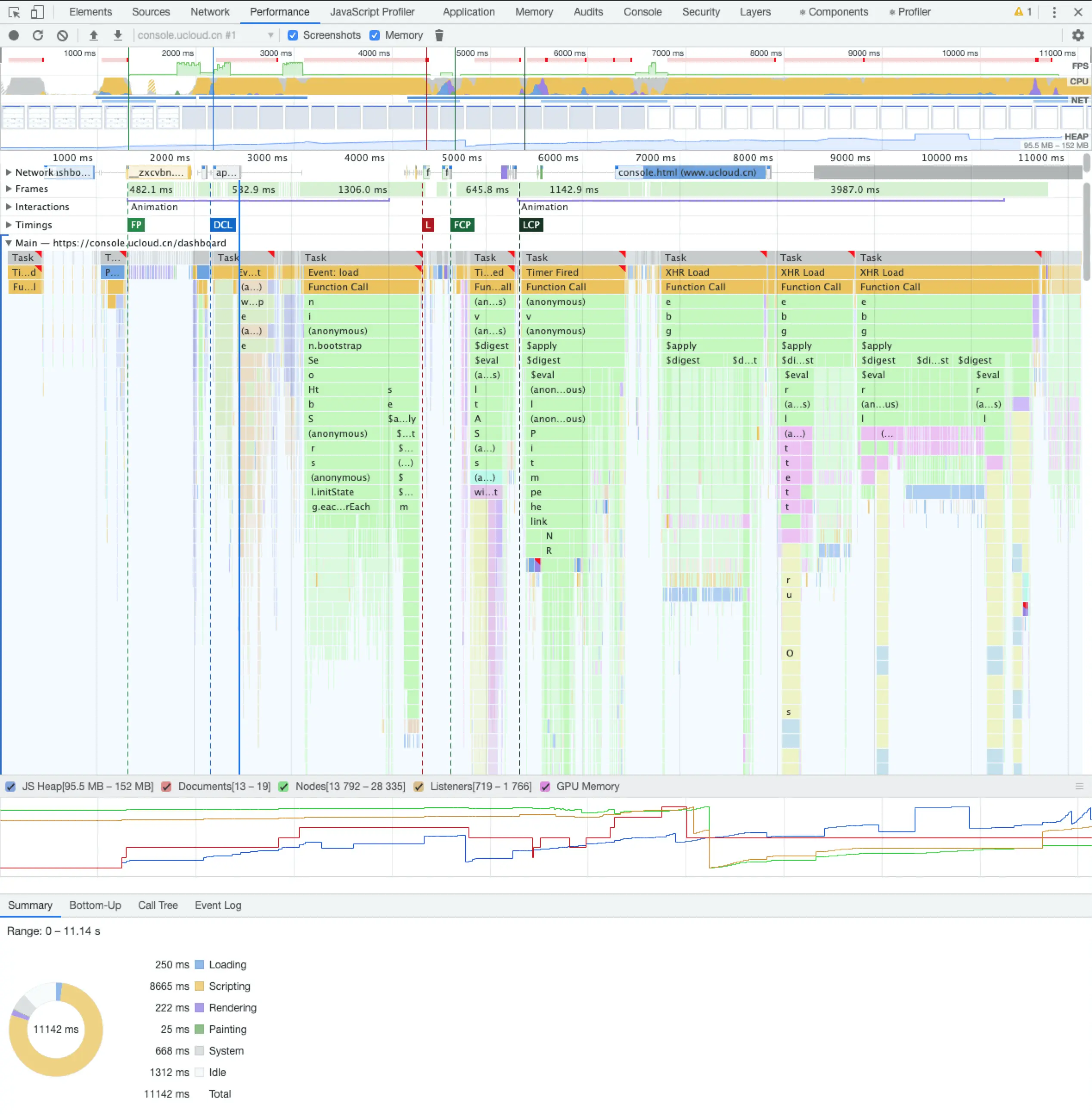
Task: Expand the Frames track
Action: [9, 189]
